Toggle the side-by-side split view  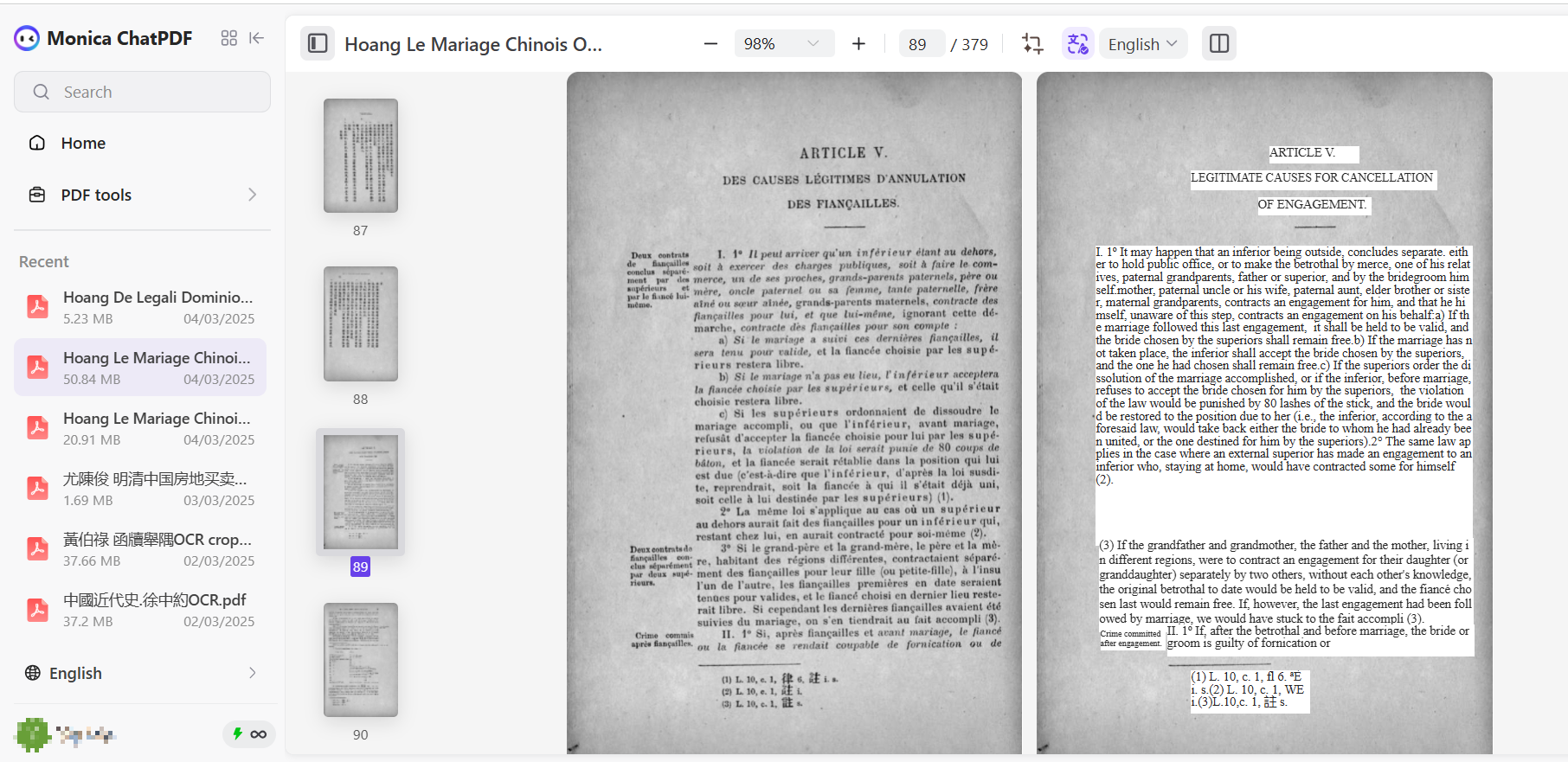1218,43
